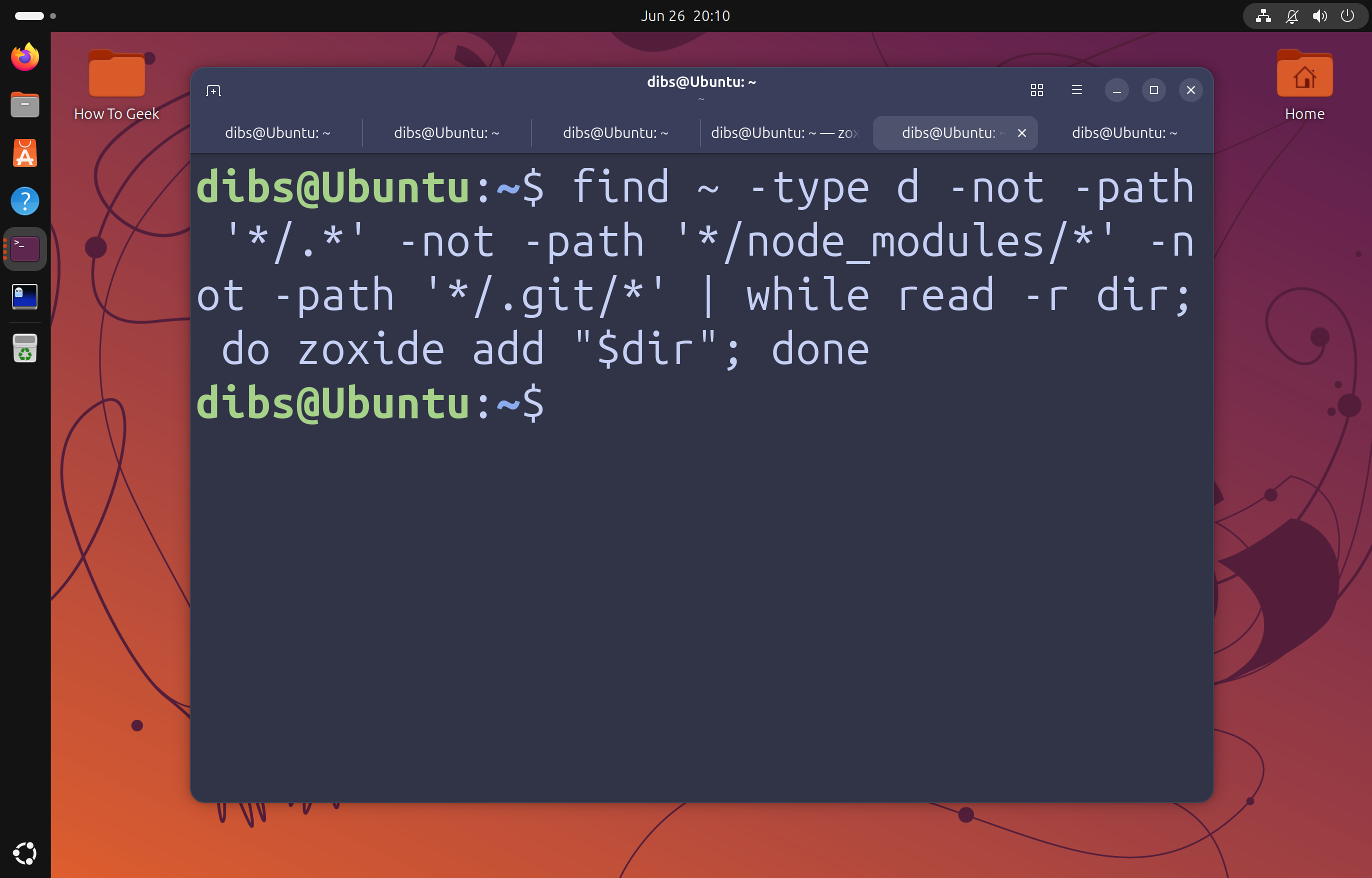Viewport: 1372px width, 878px height.
Task: Maximize the terminal window
Action: (x=1153, y=90)
